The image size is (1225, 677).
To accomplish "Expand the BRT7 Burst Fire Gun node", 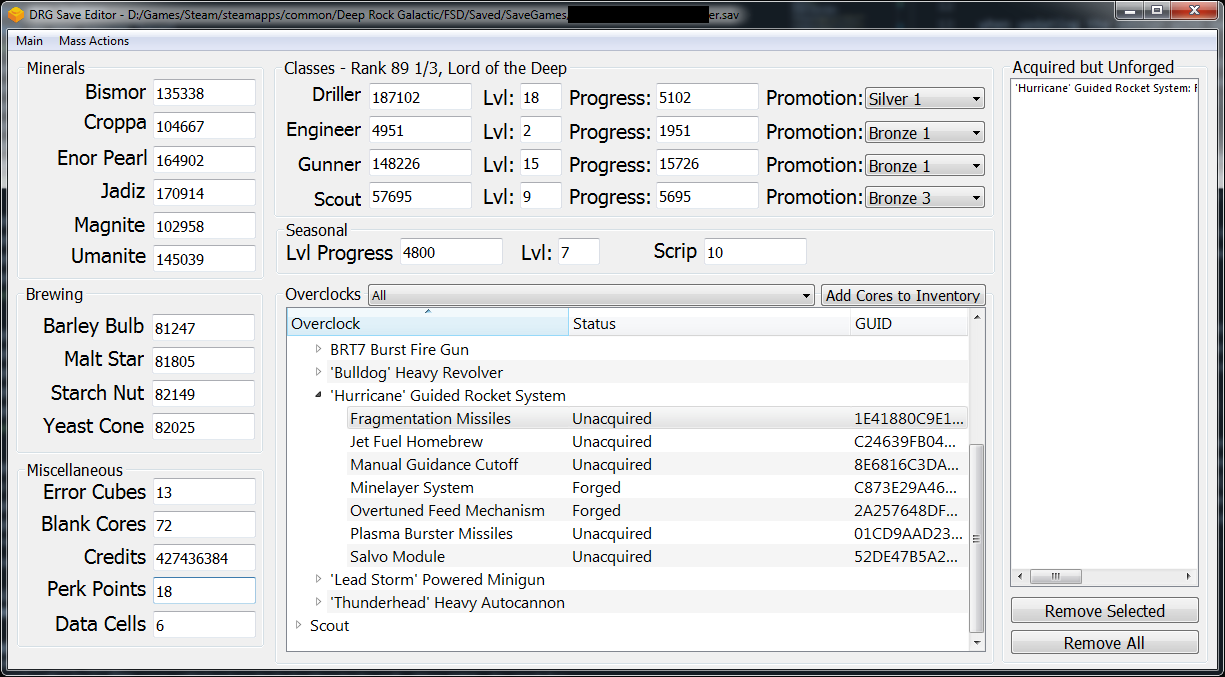I will click(x=319, y=349).
